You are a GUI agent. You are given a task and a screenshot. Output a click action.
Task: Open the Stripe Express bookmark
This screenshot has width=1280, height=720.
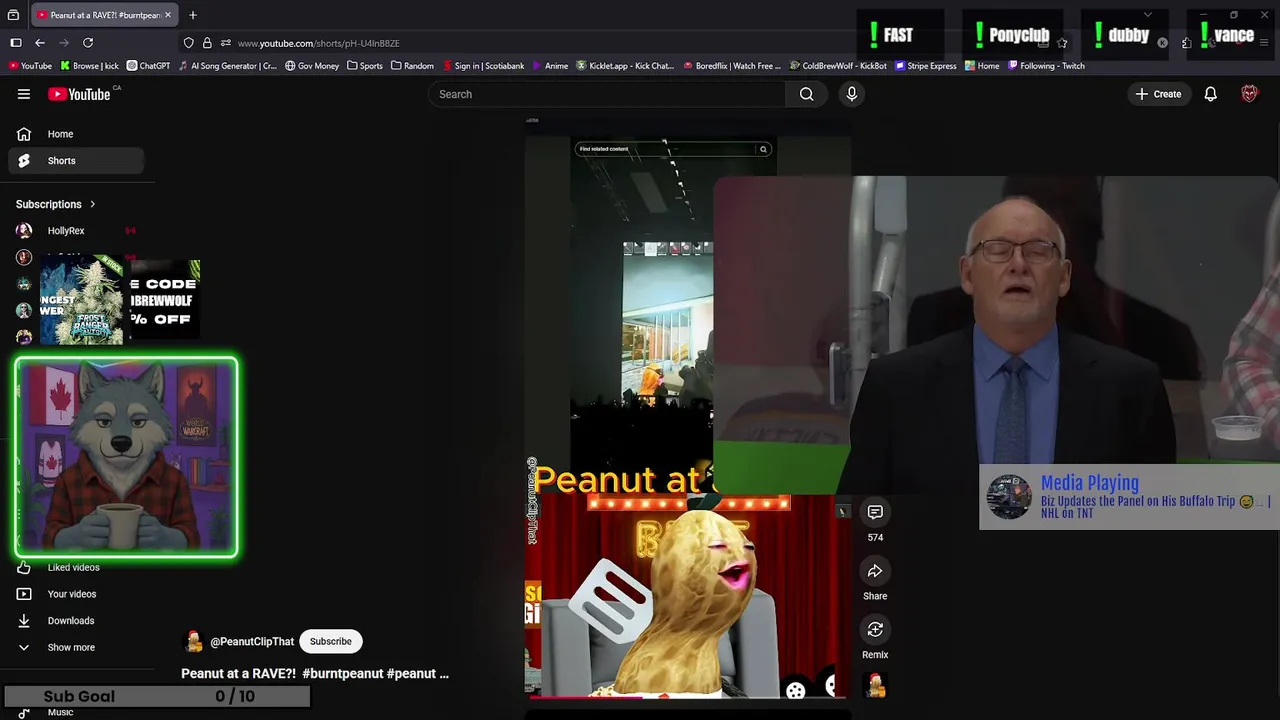pyautogui.click(x=926, y=66)
